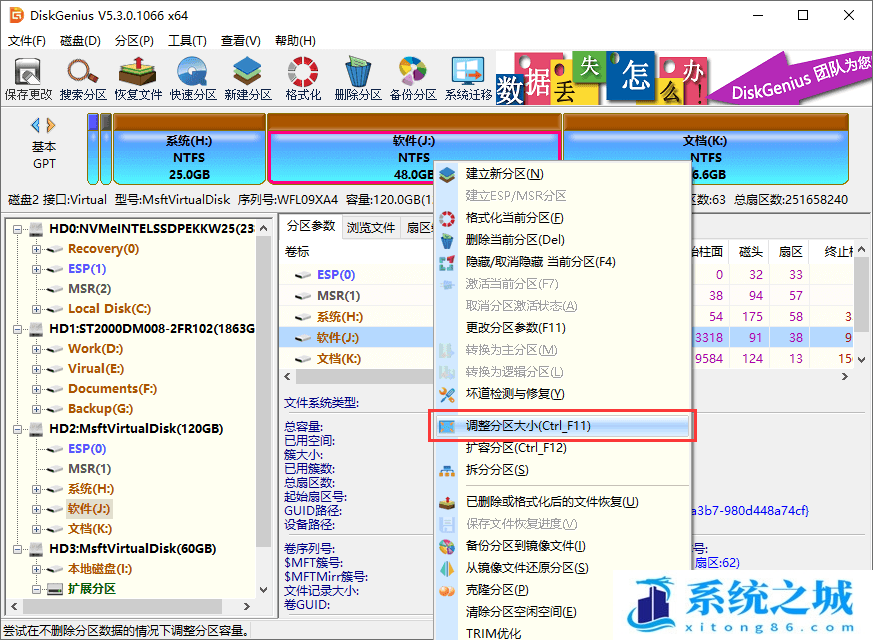Viewport: 873px width, 640px height.
Task: Open the 备份分区 backup partition tool
Action: [x=413, y=79]
